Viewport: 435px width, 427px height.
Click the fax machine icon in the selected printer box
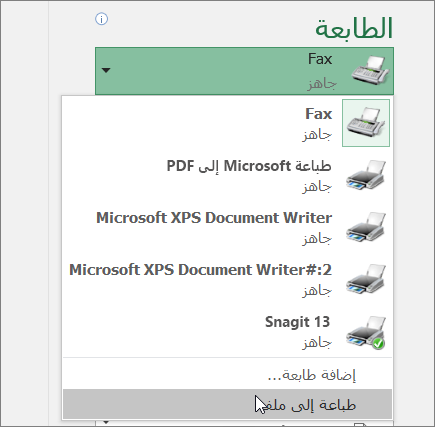tap(370, 70)
